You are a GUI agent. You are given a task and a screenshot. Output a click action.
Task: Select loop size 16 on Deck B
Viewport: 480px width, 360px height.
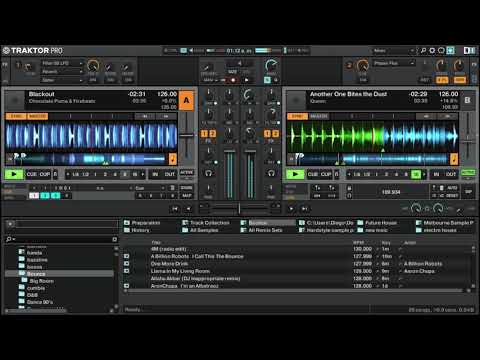pos(416,174)
